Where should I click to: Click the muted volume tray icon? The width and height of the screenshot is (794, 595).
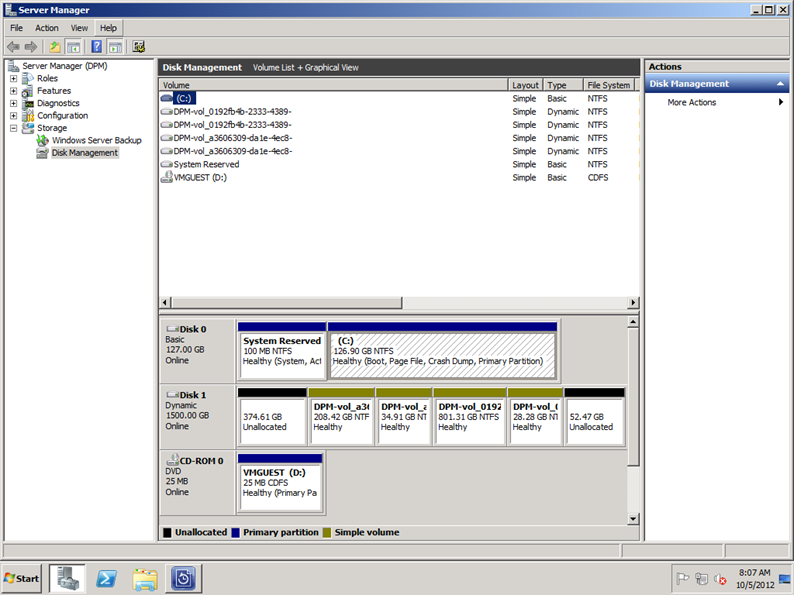[x=720, y=578]
